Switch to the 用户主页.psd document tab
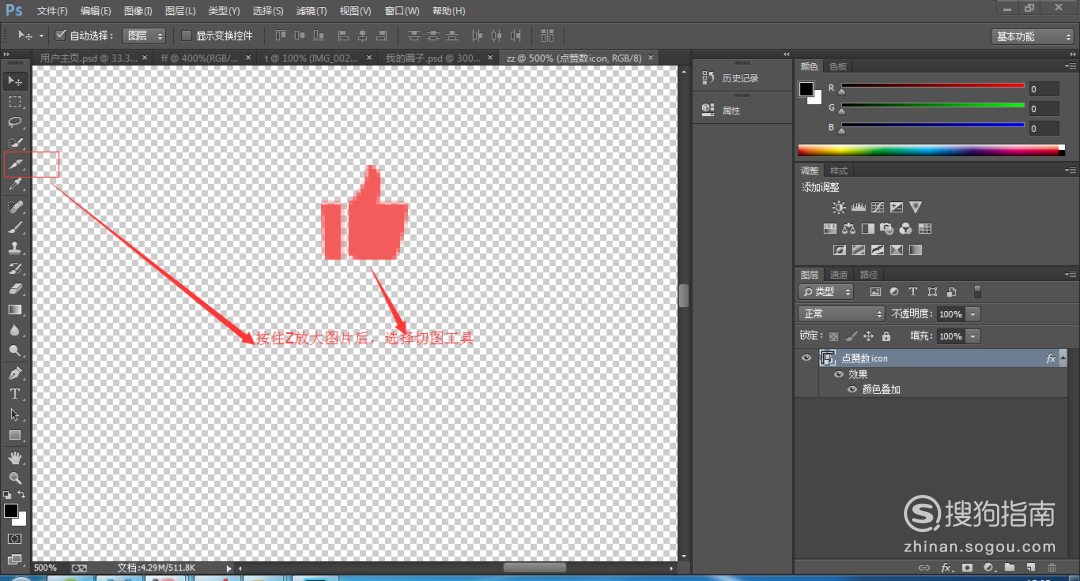1080x581 pixels. tap(92, 58)
